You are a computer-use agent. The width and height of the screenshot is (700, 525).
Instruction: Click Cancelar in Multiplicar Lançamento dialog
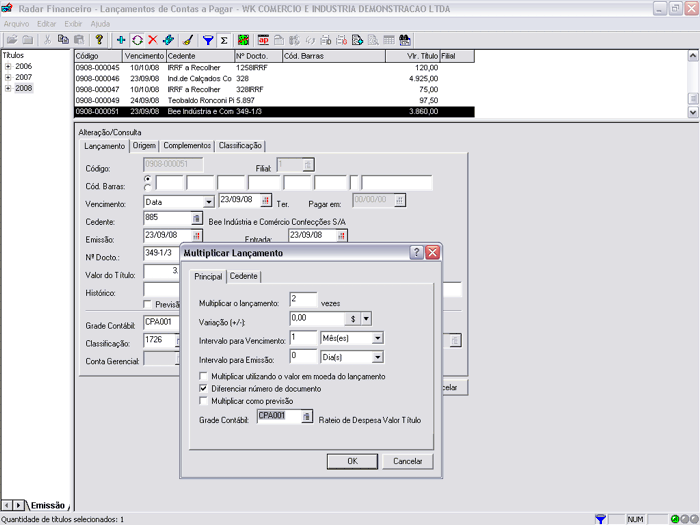coord(407,461)
